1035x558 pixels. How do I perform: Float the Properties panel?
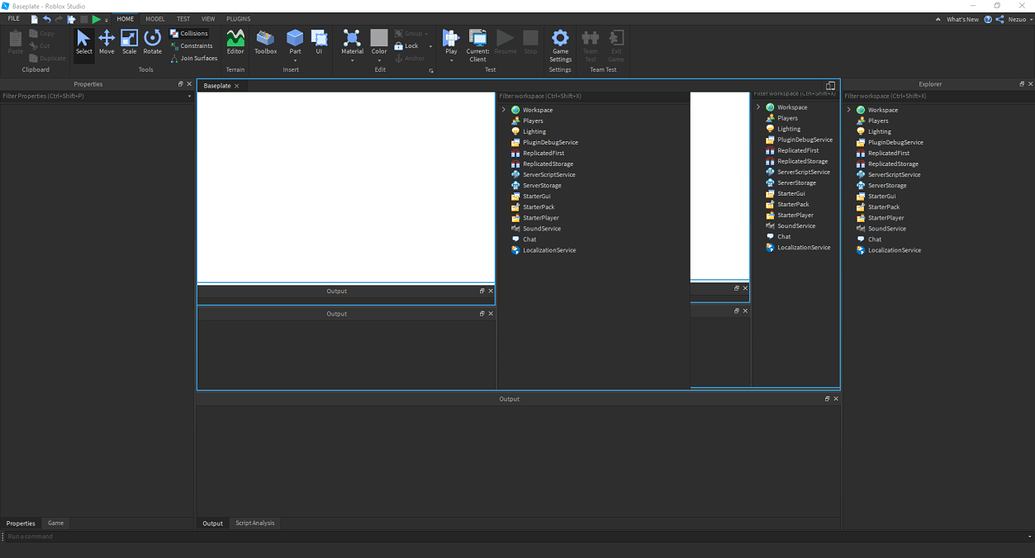tap(180, 84)
